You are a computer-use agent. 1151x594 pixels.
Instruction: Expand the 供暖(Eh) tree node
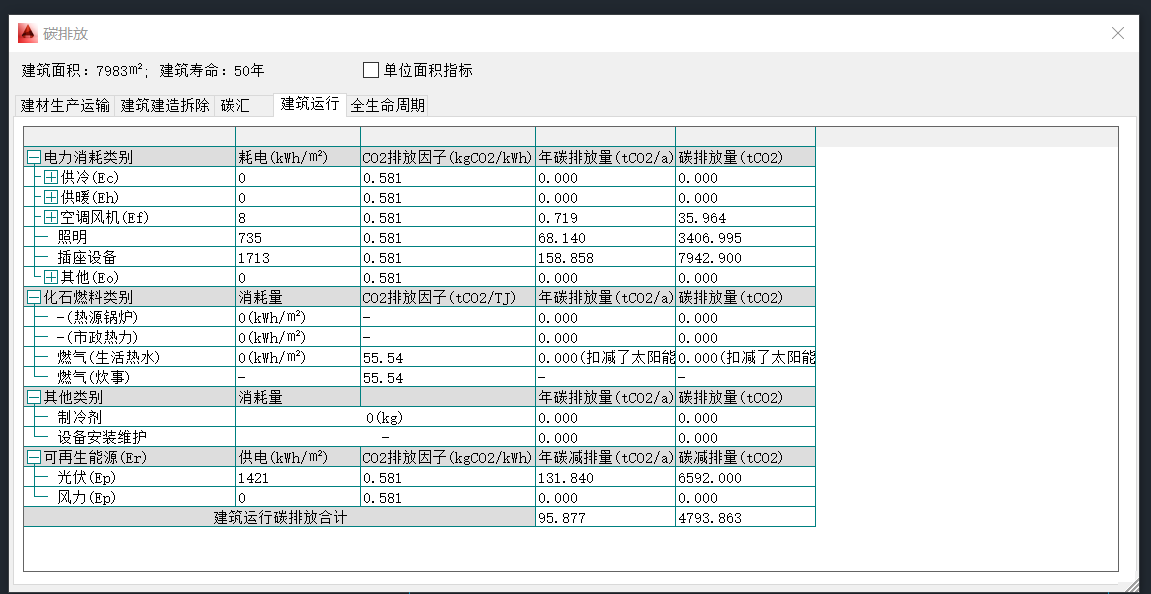coord(51,197)
